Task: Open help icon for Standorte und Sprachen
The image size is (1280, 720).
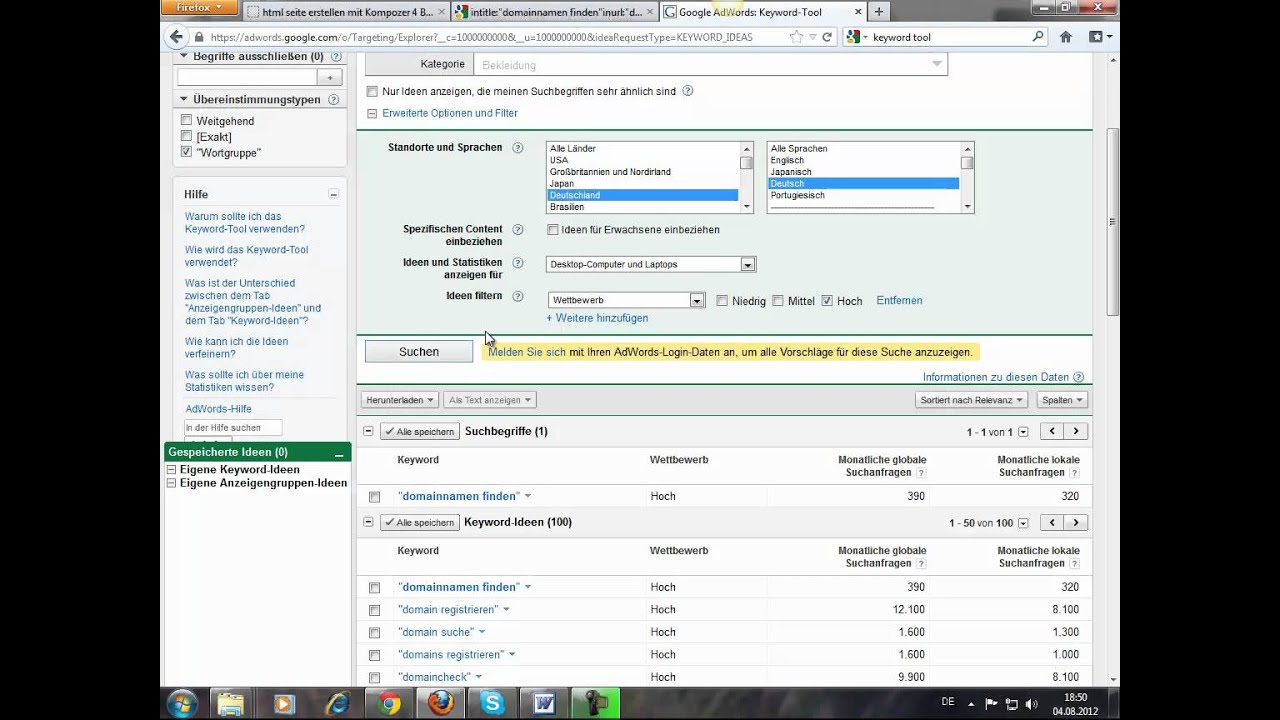Action: (x=517, y=148)
